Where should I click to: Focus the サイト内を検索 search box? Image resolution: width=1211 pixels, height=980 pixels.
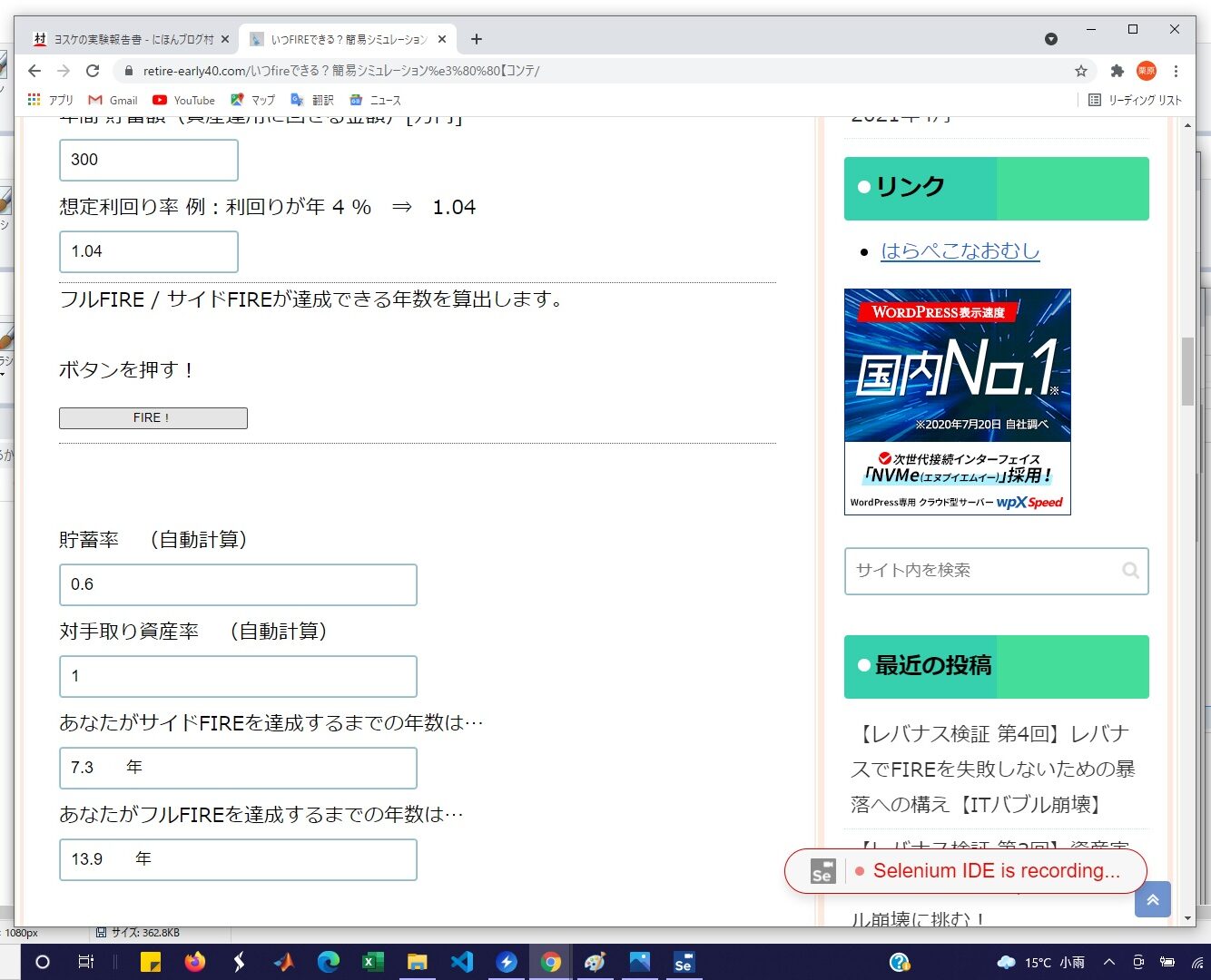(x=985, y=571)
